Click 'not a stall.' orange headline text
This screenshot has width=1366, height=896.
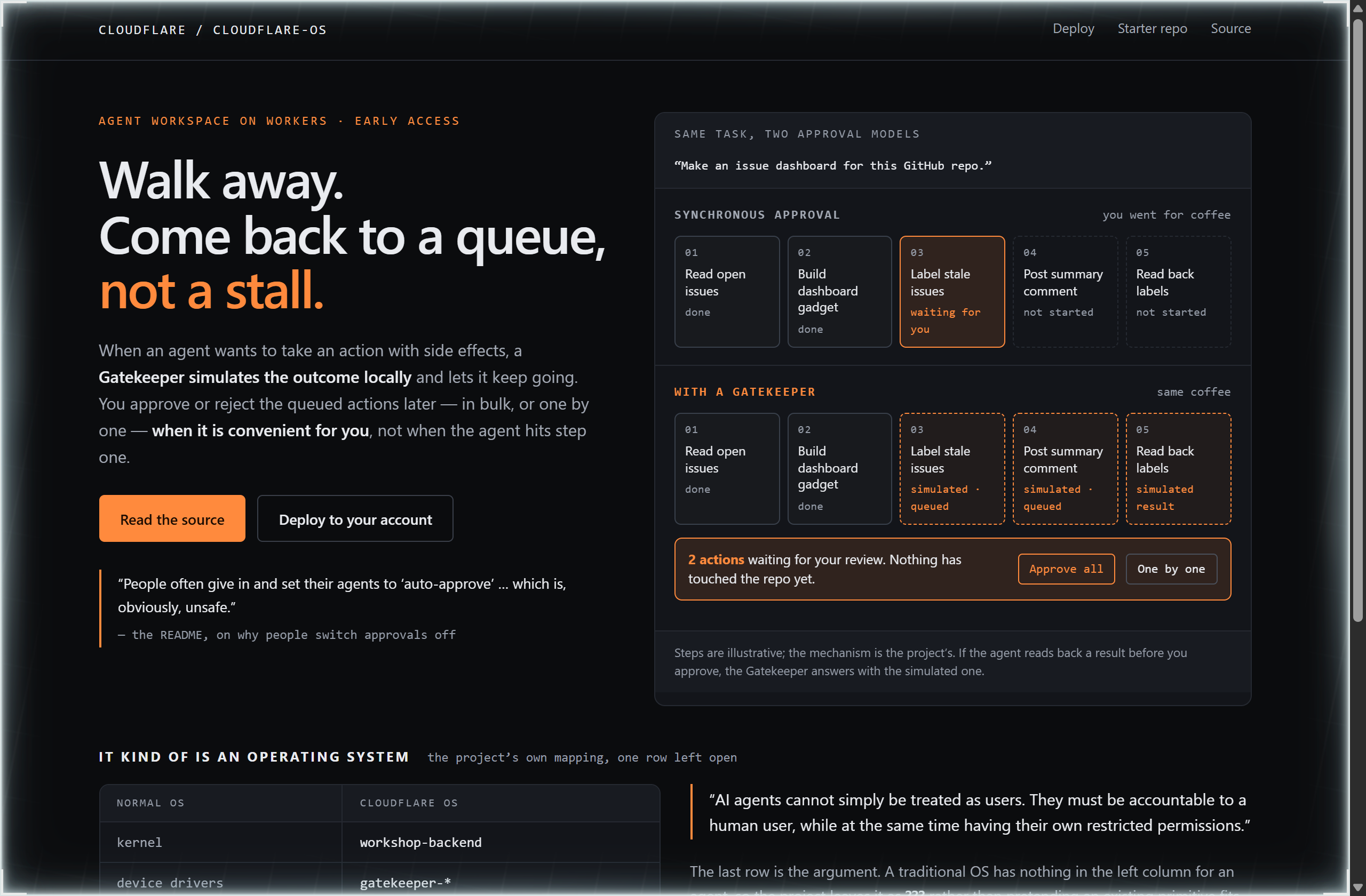click(212, 291)
